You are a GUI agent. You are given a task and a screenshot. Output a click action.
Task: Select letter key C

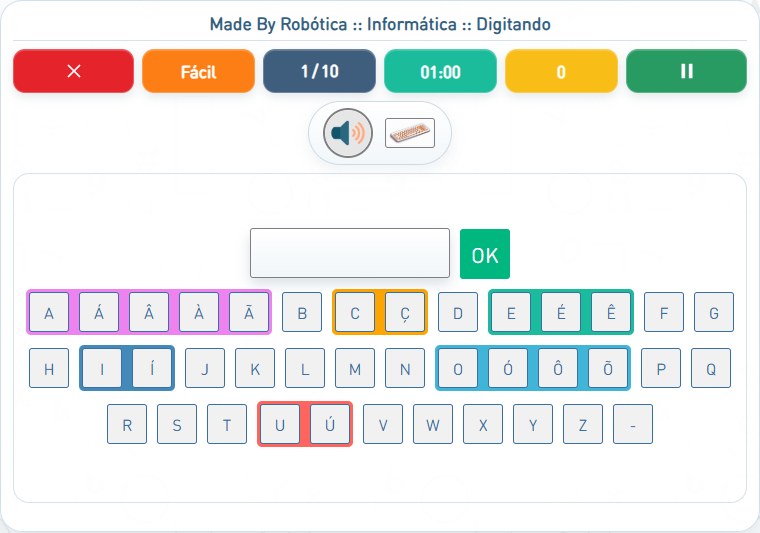click(355, 312)
